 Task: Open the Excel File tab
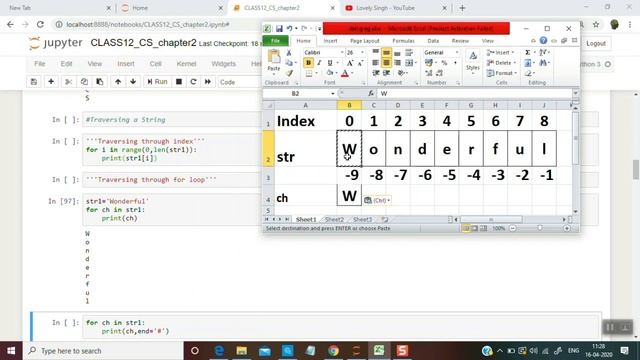(x=276, y=41)
